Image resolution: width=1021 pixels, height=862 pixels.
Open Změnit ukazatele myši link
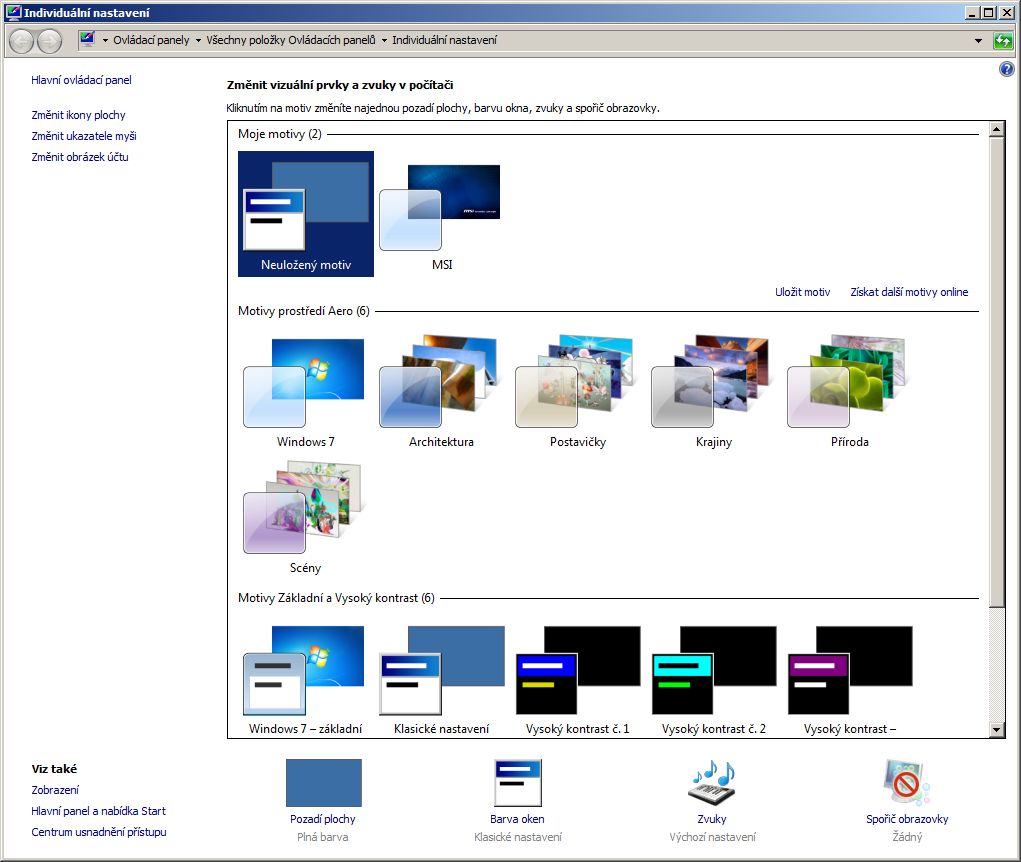(x=84, y=136)
